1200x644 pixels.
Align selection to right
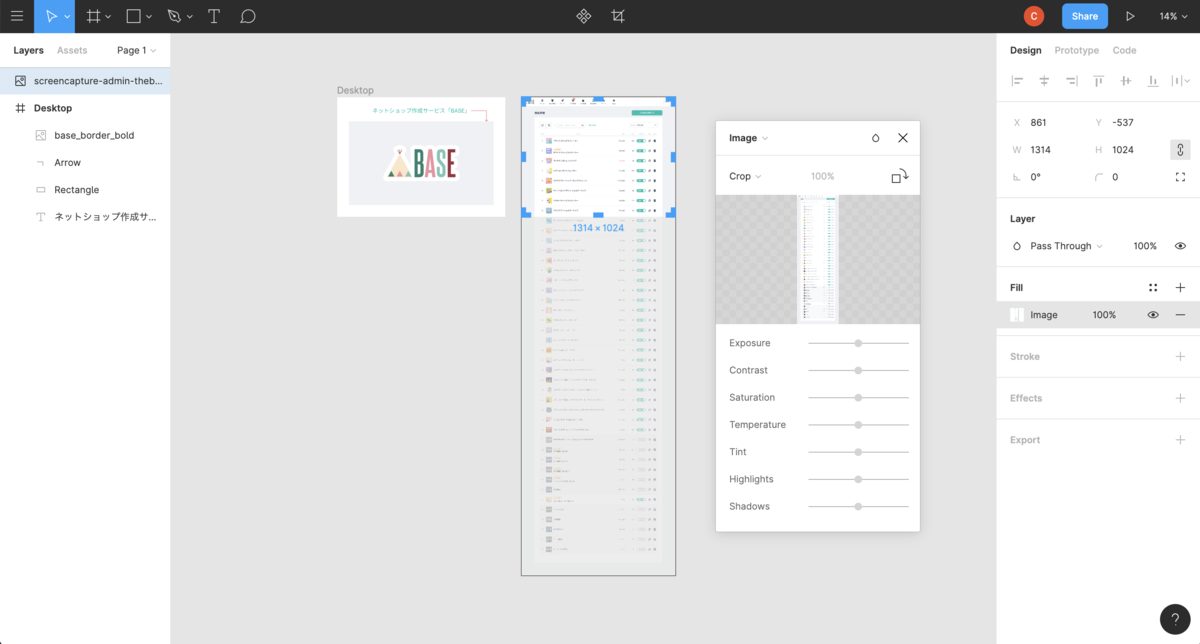[1071, 81]
